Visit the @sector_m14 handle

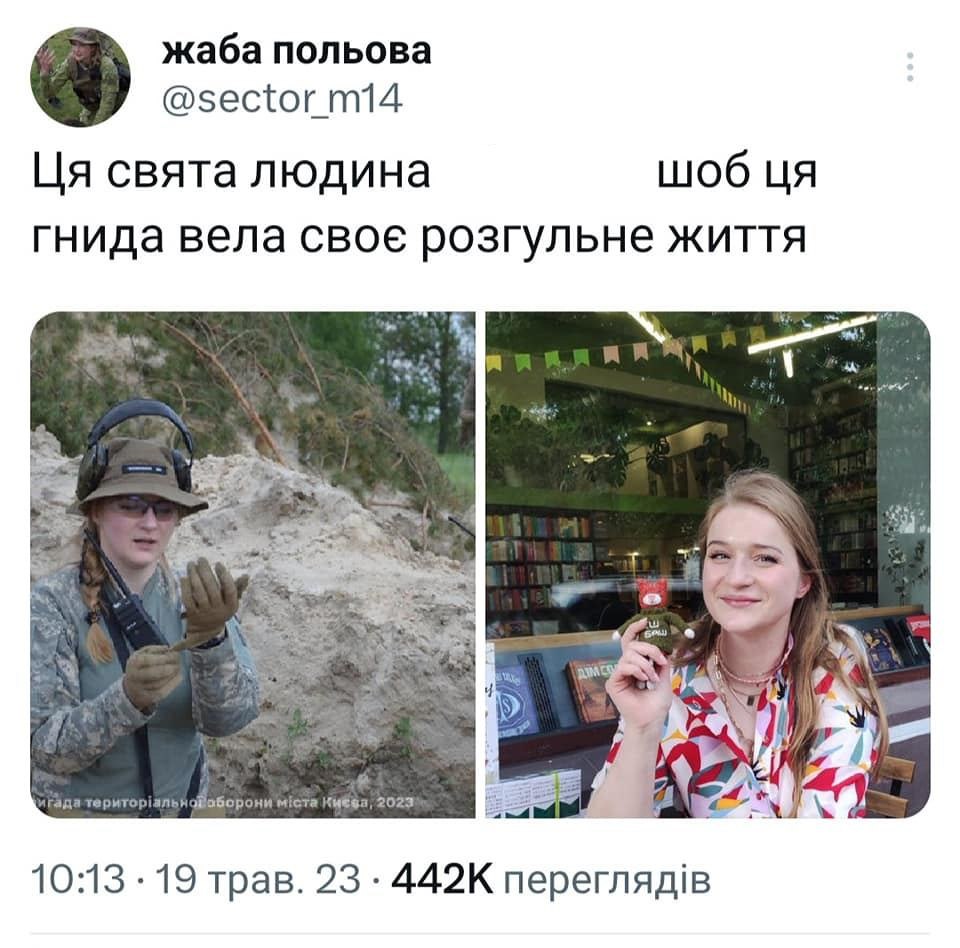[282, 99]
